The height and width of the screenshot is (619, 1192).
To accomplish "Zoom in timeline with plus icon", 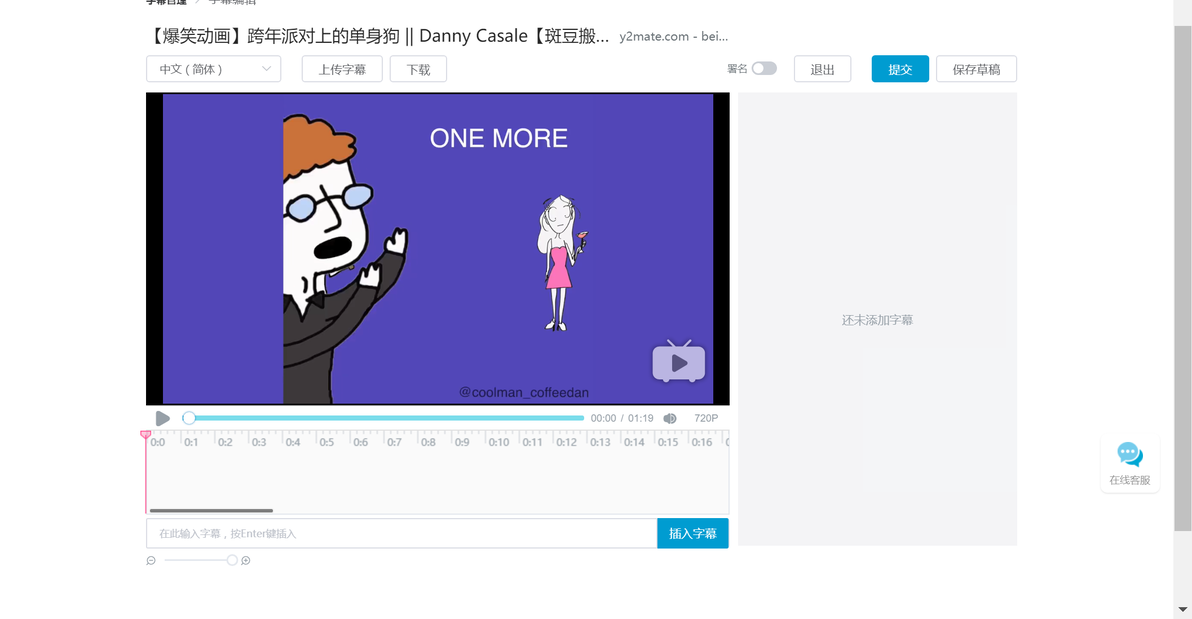I will (x=246, y=560).
